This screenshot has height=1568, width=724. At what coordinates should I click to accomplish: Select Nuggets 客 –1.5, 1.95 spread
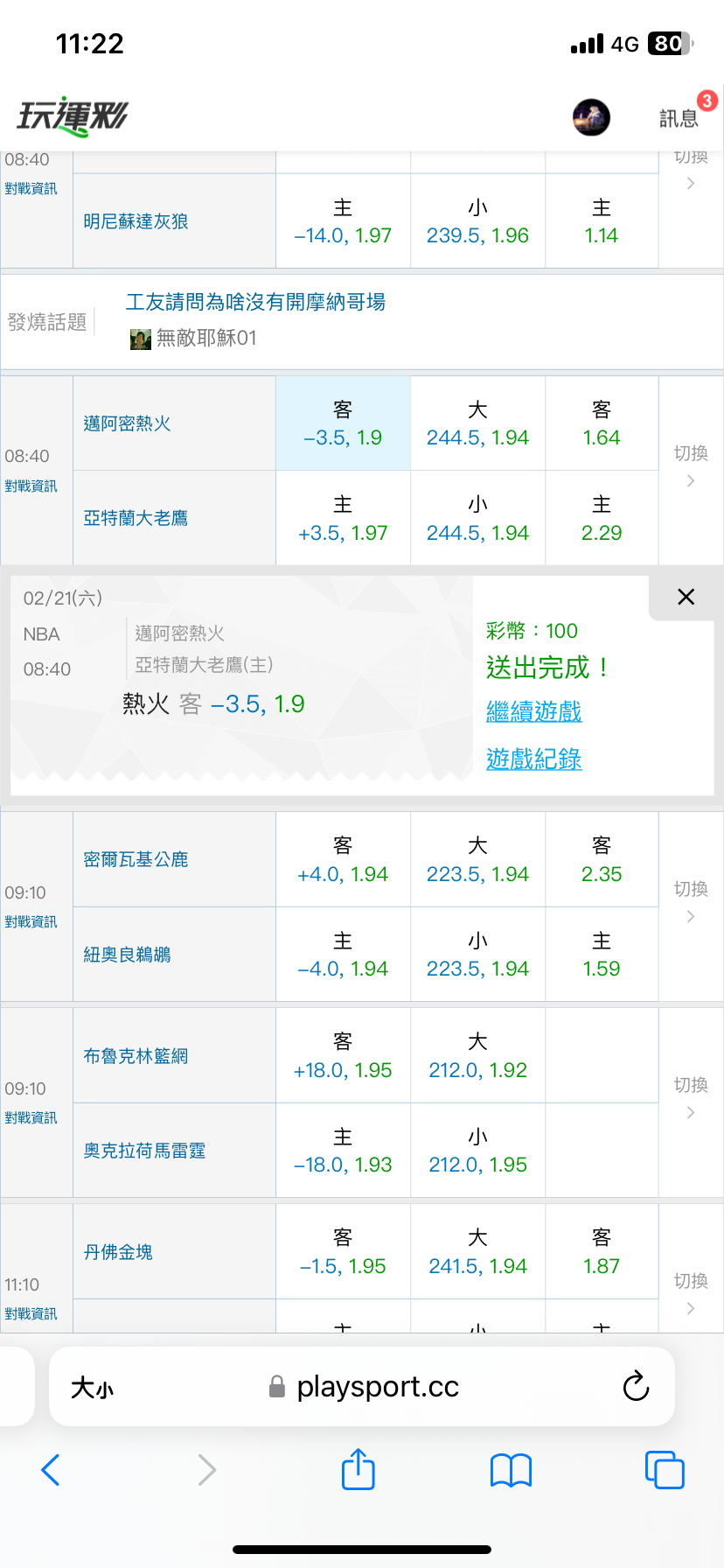coord(343,1251)
